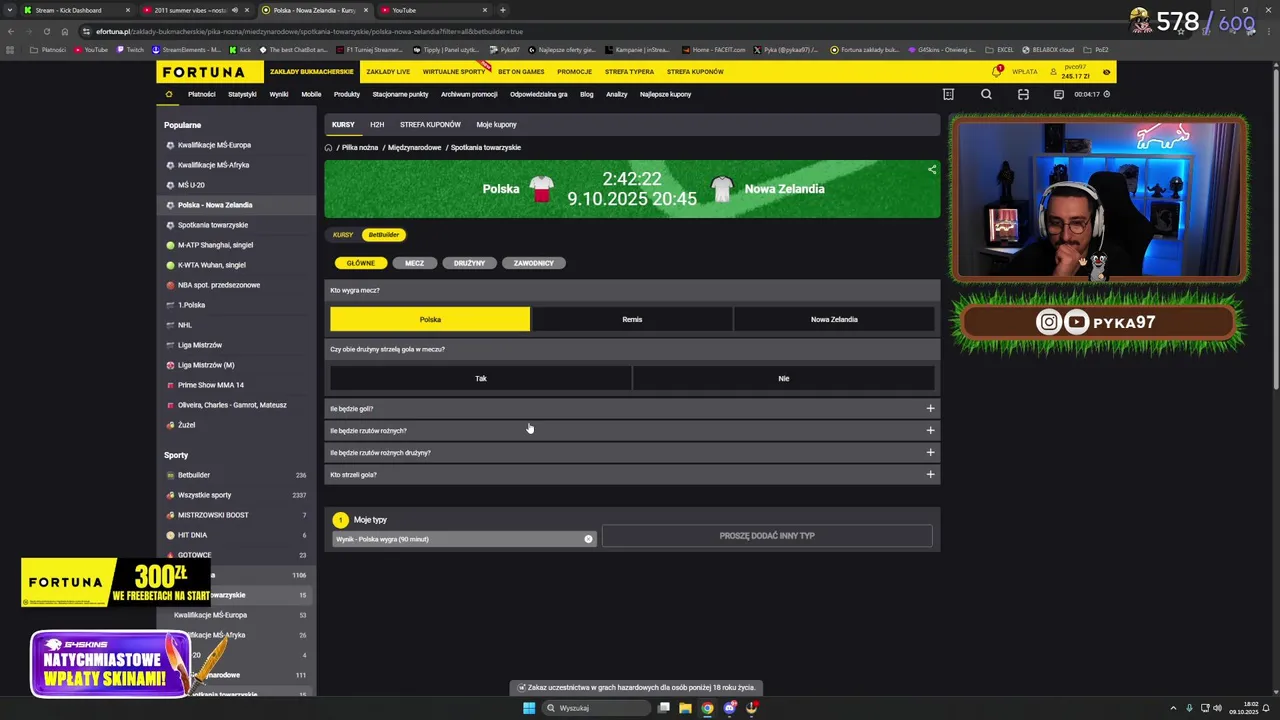
Task: Open 'Kwalifikacje MŚ-Europa' in the Popularne list
Action: pos(214,145)
